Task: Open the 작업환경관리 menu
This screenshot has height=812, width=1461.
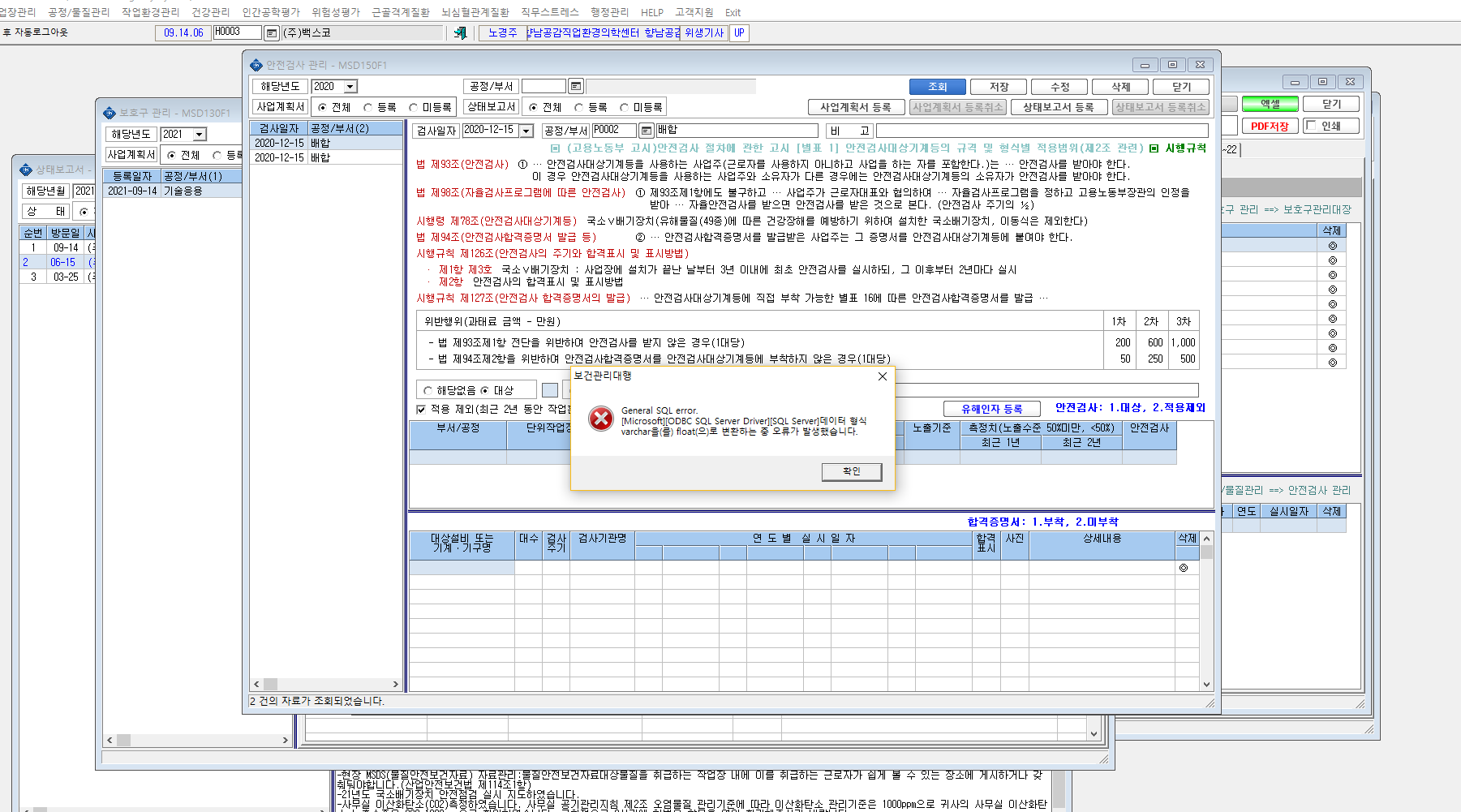Action: point(150,12)
